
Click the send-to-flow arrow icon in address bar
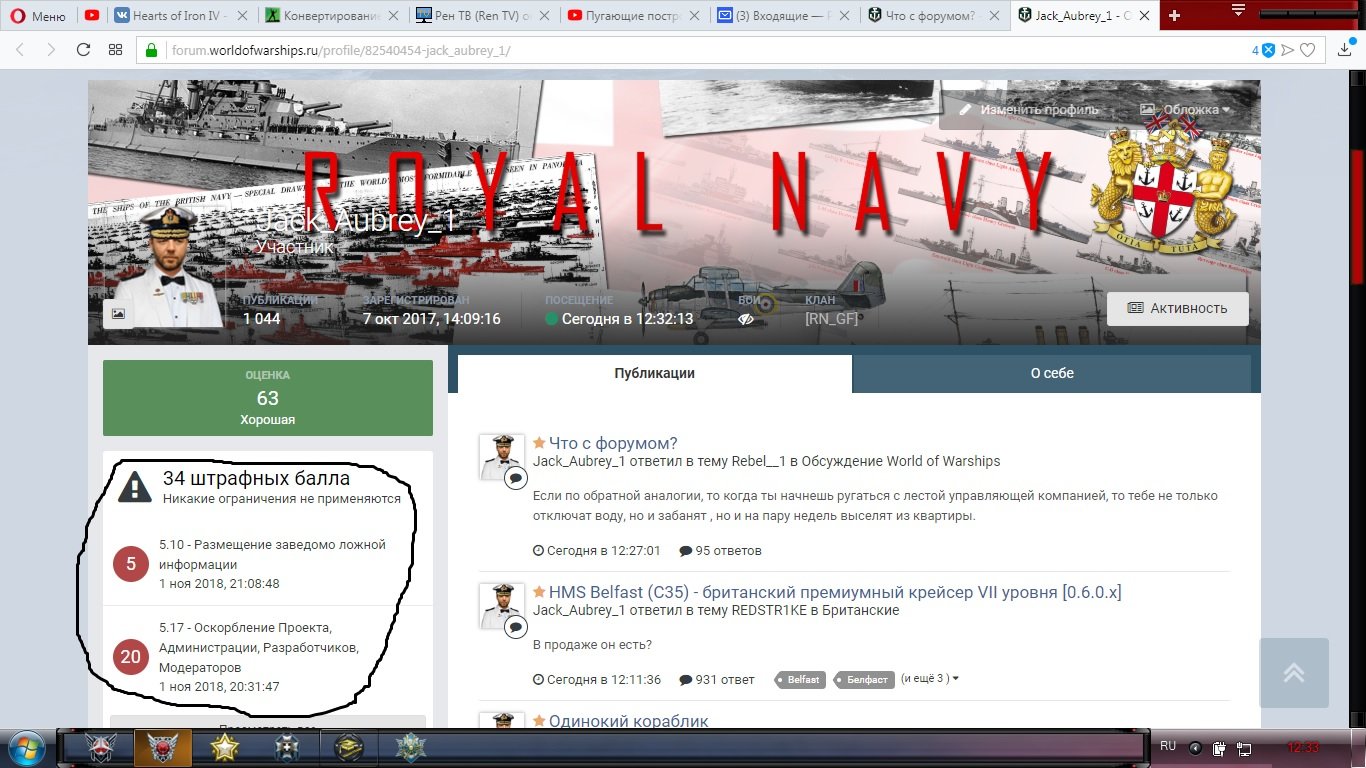click(x=1288, y=50)
